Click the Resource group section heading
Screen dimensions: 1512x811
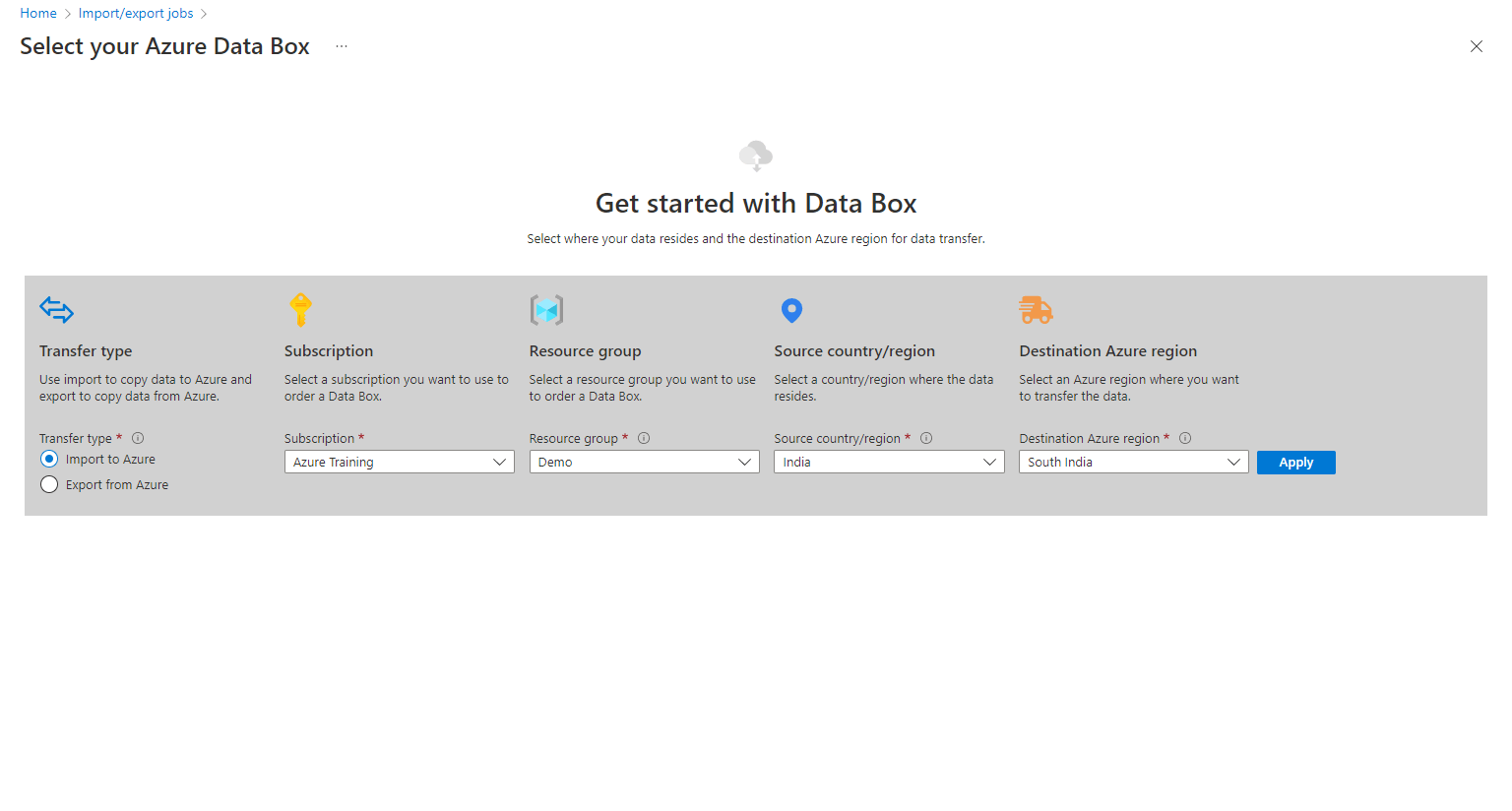(586, 351)
